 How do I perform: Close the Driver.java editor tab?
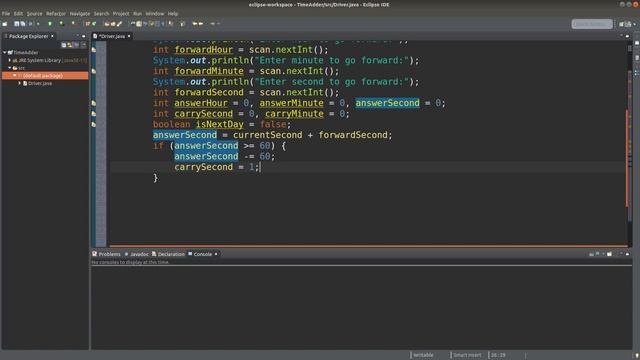click(x=129, y=36)
